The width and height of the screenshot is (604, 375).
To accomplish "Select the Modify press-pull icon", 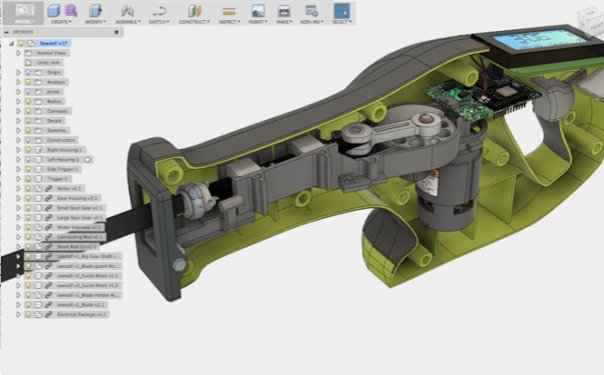I will (x=95, y=10).
